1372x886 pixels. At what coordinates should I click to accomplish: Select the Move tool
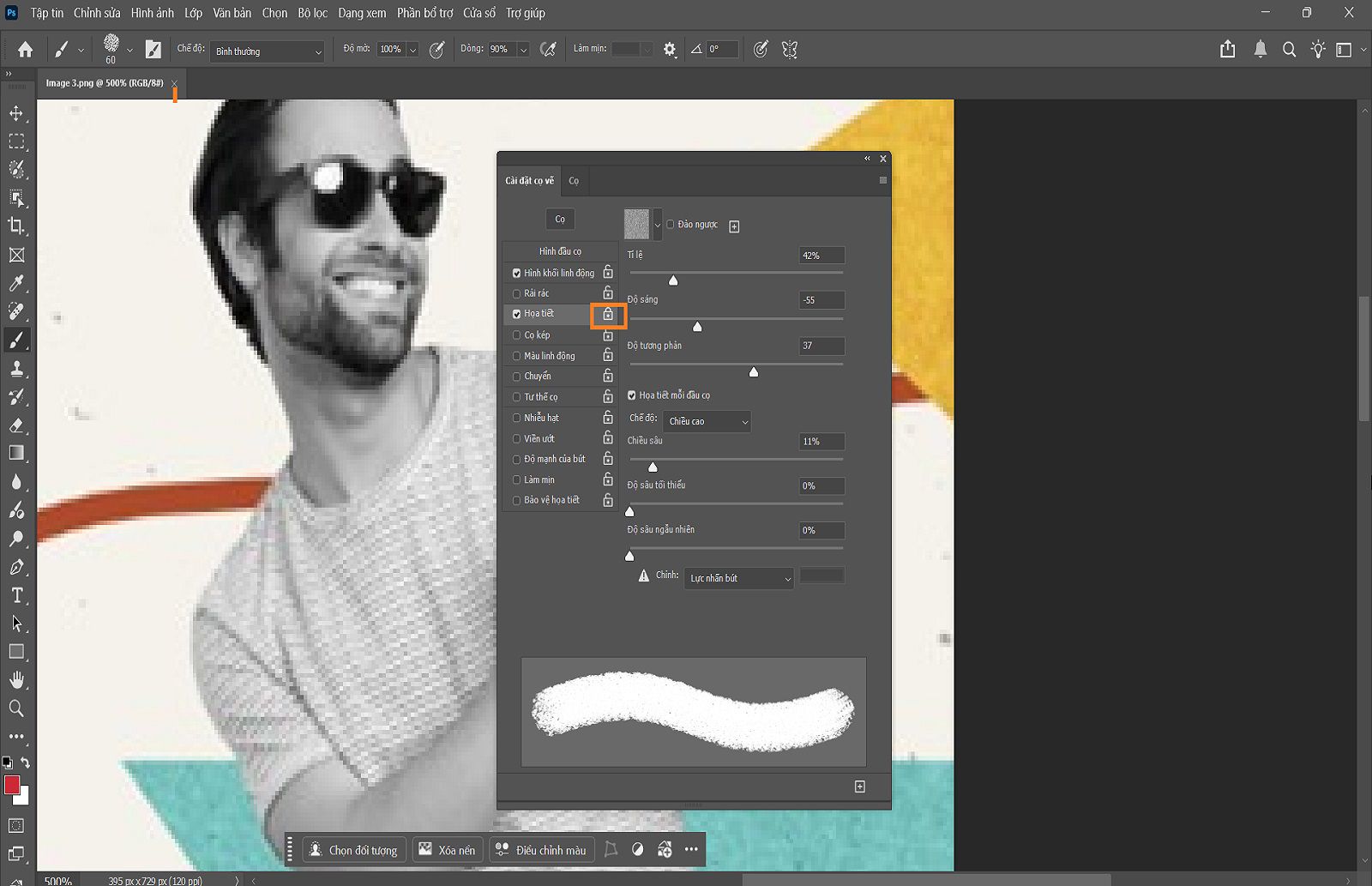pyautogui.click(x=17, y=112)
